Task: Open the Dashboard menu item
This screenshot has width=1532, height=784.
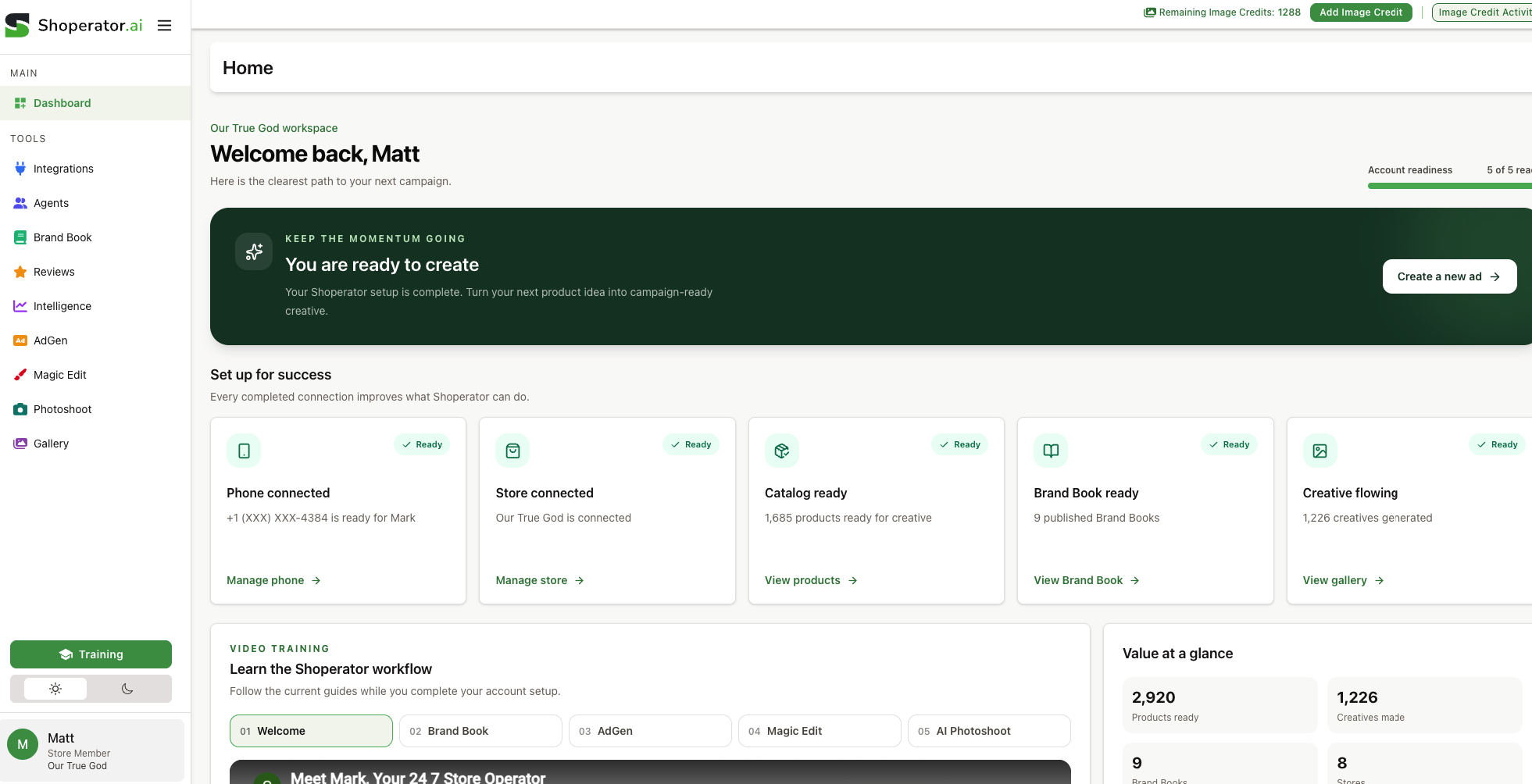Action: coord(95,103)
